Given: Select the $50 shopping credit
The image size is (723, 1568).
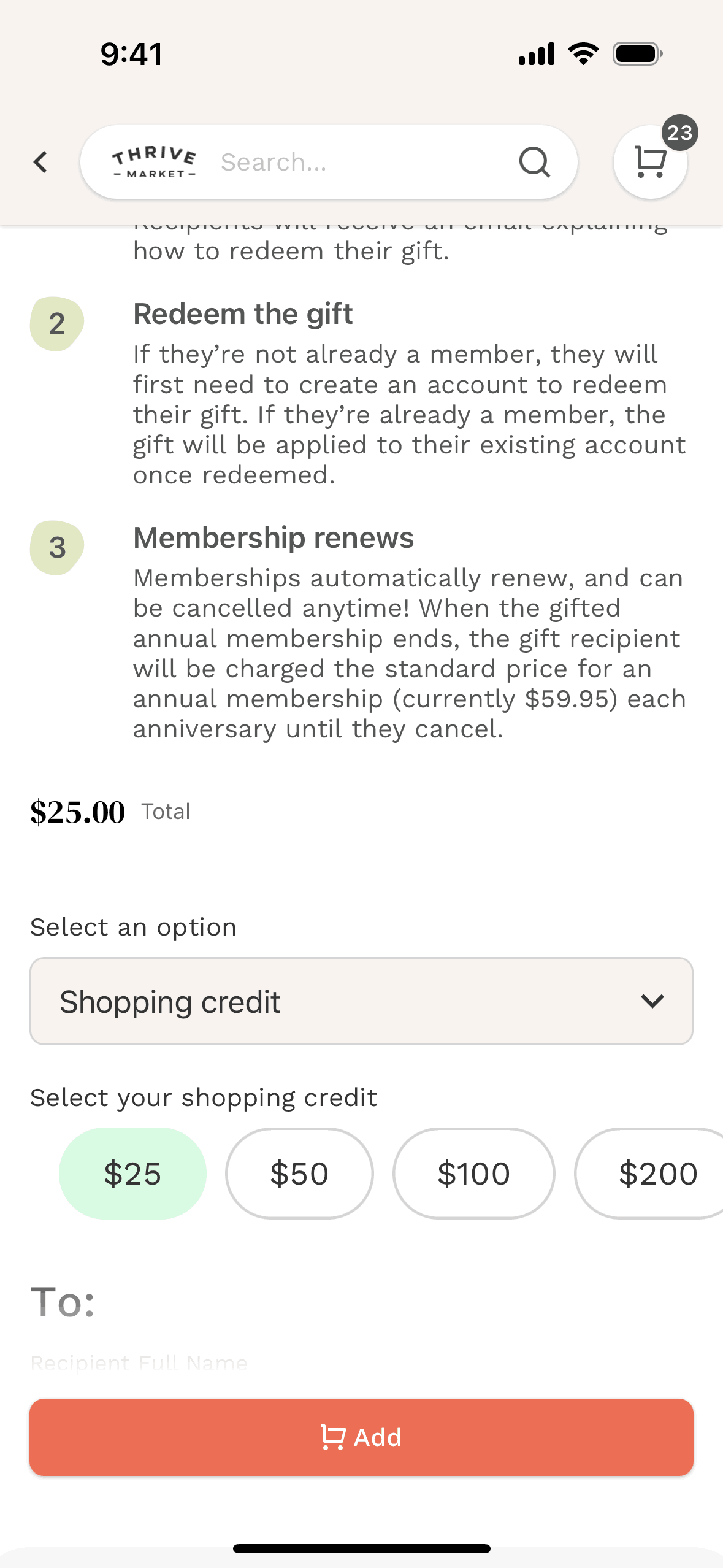Looking at the screenshot, I should point(299,1174).
